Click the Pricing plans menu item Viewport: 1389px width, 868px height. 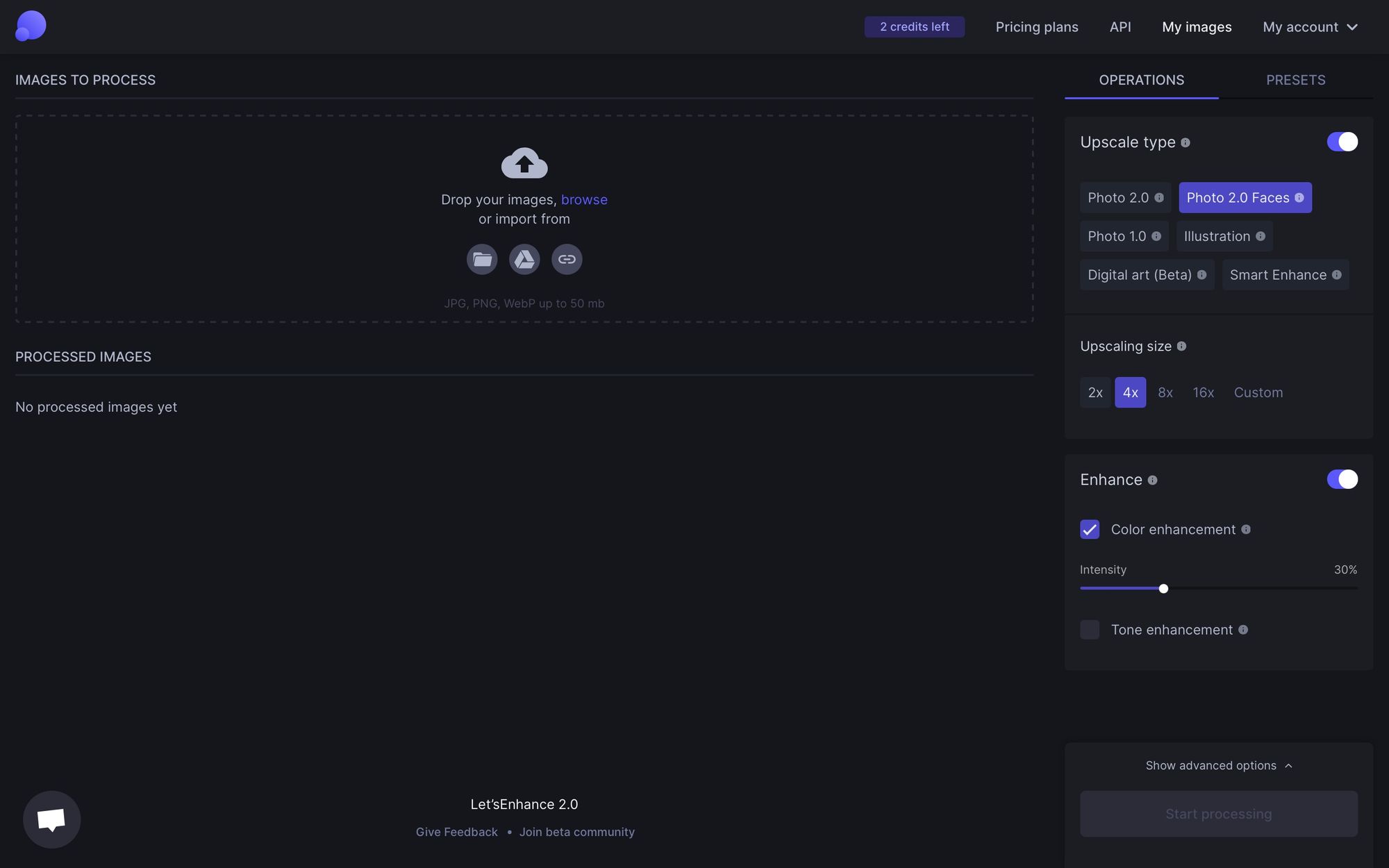click(1037, 27)
